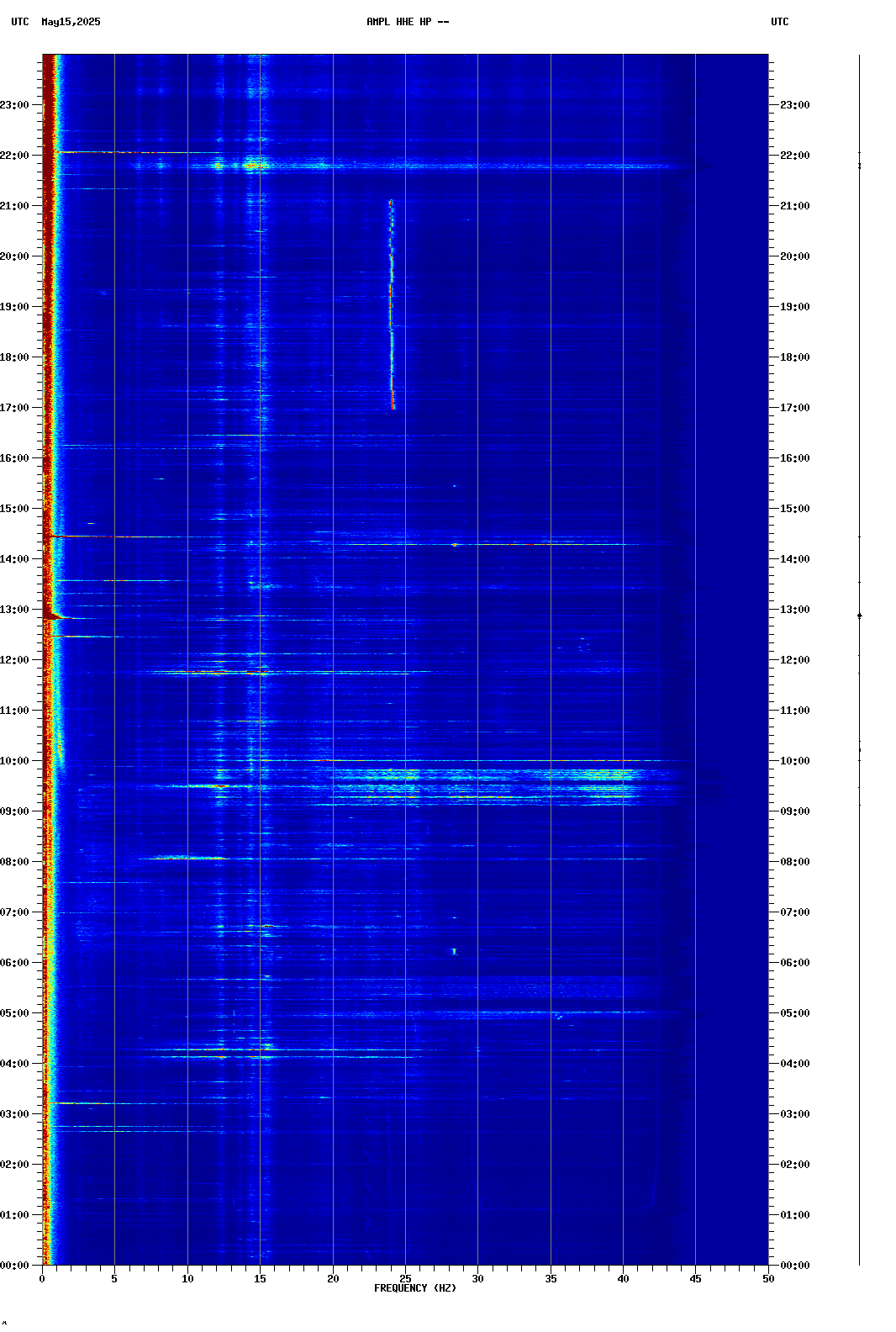Select 18:00 on the right time axis

[x=795, y=357]
